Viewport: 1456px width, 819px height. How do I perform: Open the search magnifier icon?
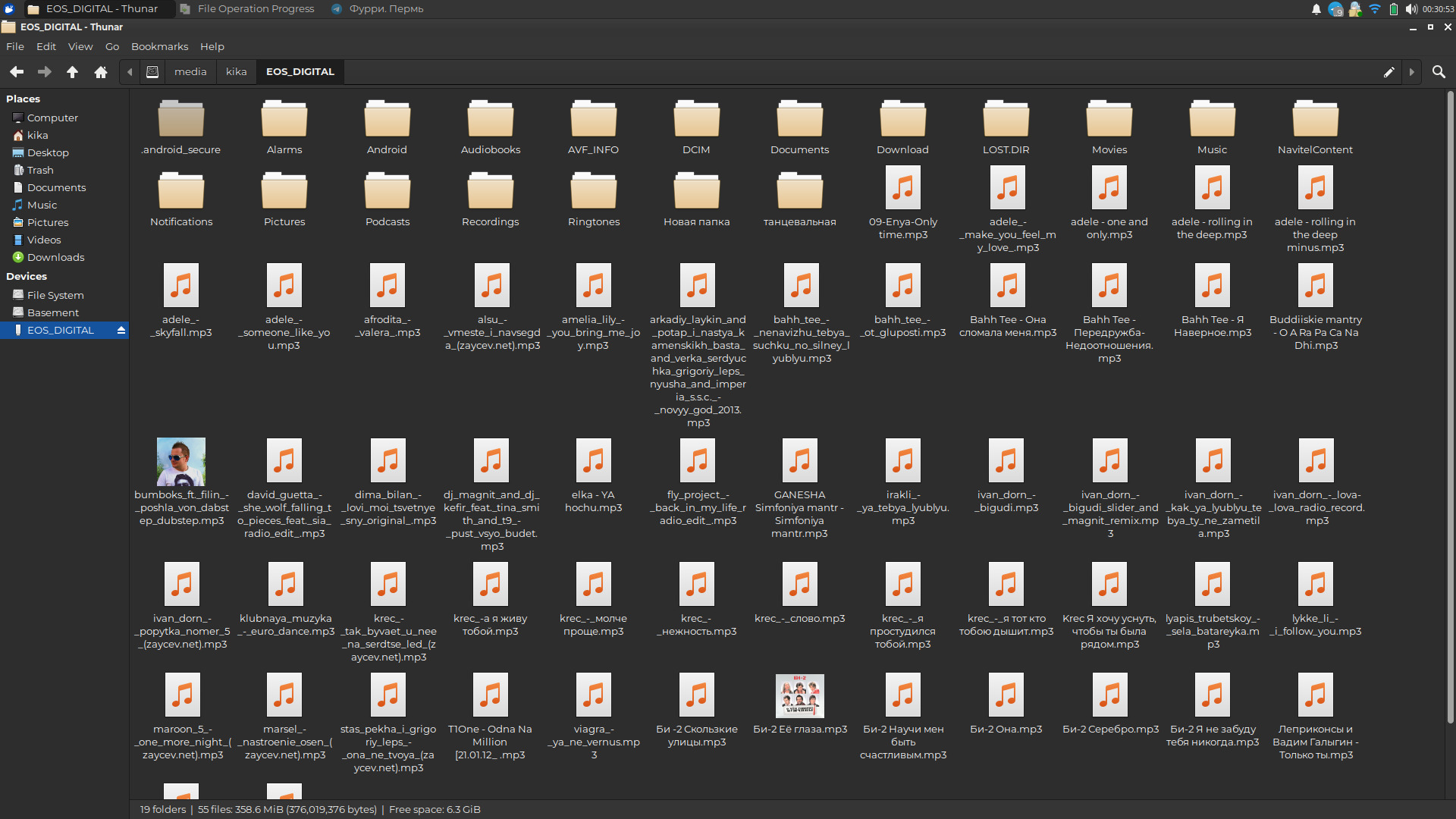tap(1438, 71)
